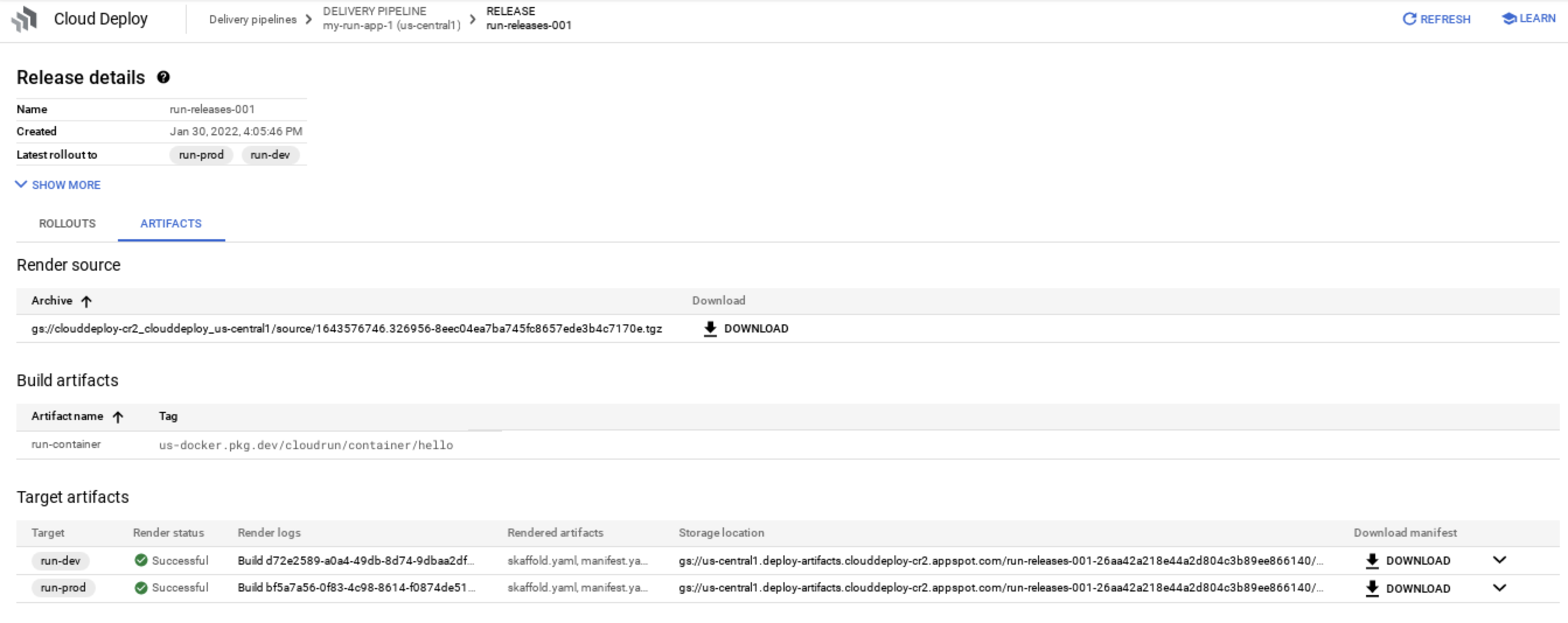
Task: Click green Successful check icon for run-dev
Action: point(141,561)
